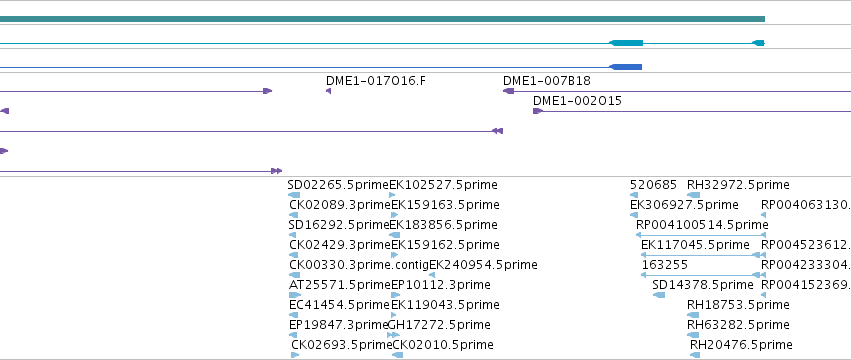Click the RP004063130 truncated label
The image size is (851, 360).
point(806,205)
